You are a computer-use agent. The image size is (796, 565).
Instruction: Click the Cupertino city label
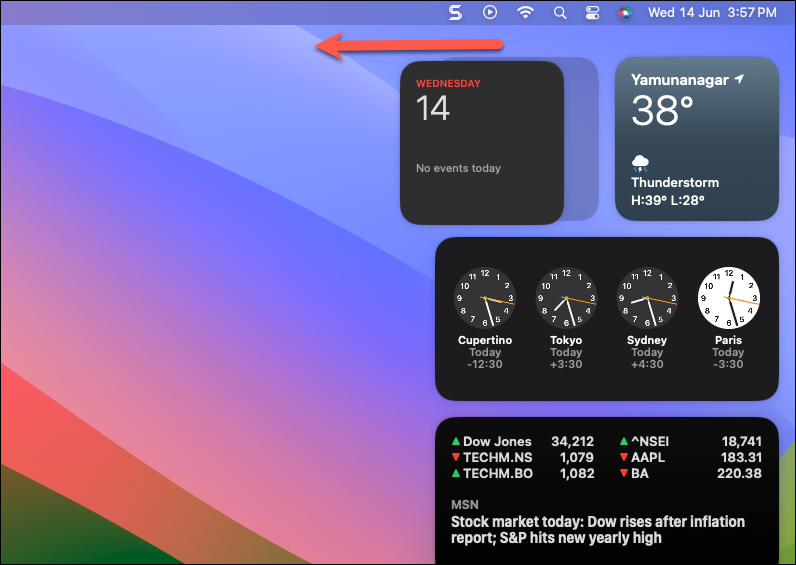pos(485,340)
